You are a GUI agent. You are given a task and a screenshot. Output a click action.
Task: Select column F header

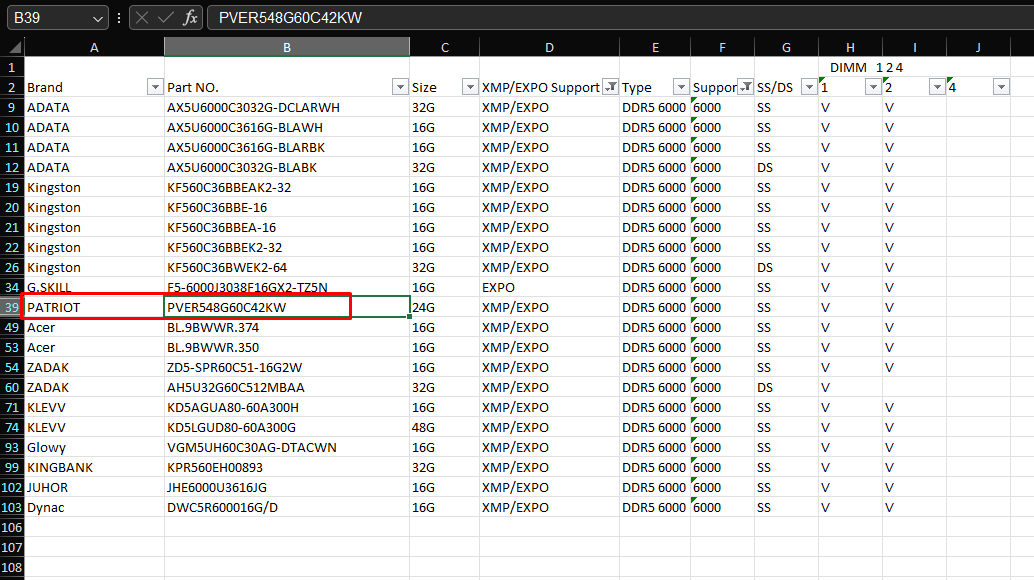(x=722, y=47)
